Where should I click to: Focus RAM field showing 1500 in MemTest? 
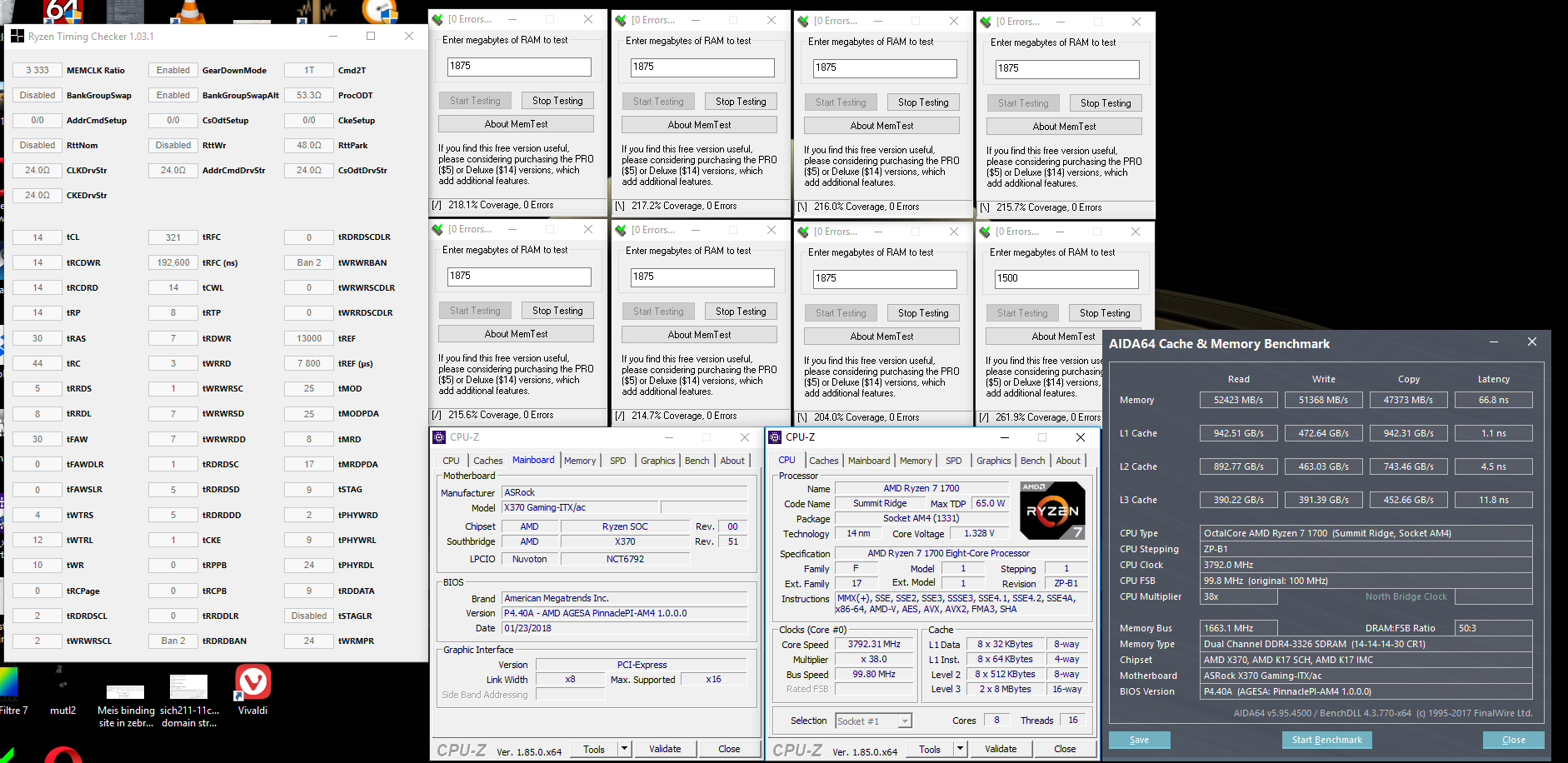(1066, 279)
